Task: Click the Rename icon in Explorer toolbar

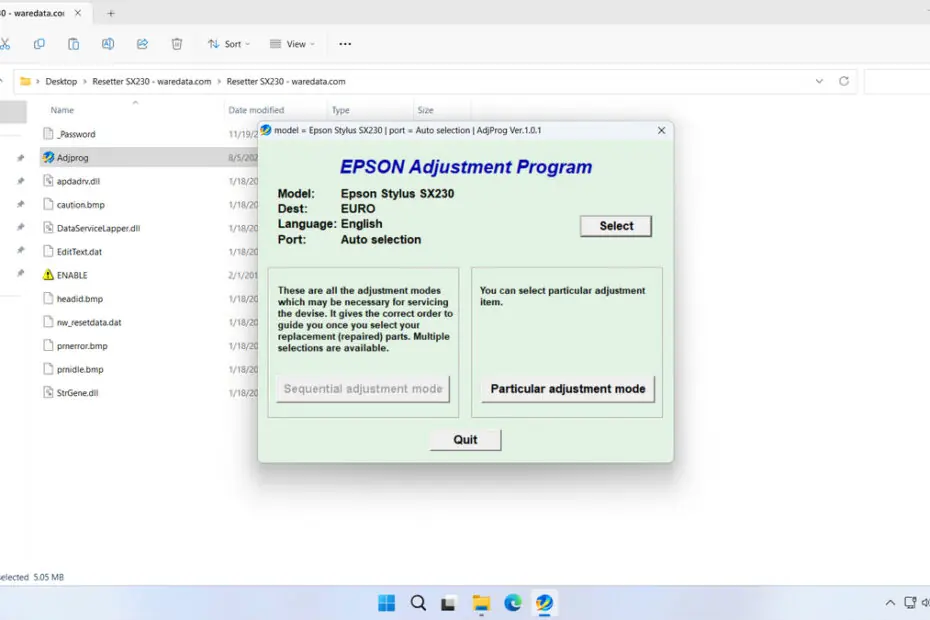Action: pyautogui.click(x=108, y=44)
